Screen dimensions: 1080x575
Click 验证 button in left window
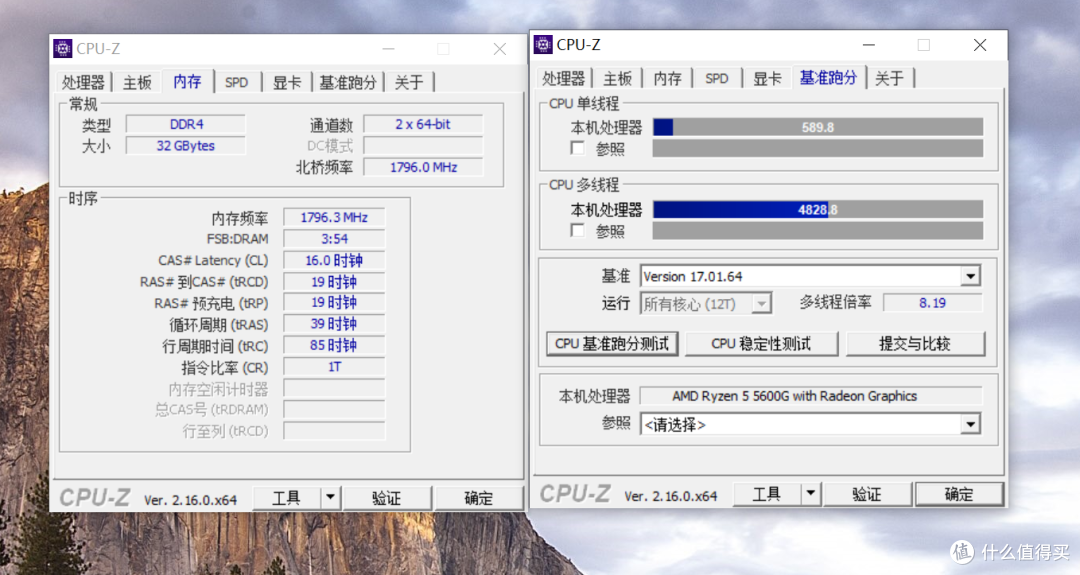[x=386, y=497]
